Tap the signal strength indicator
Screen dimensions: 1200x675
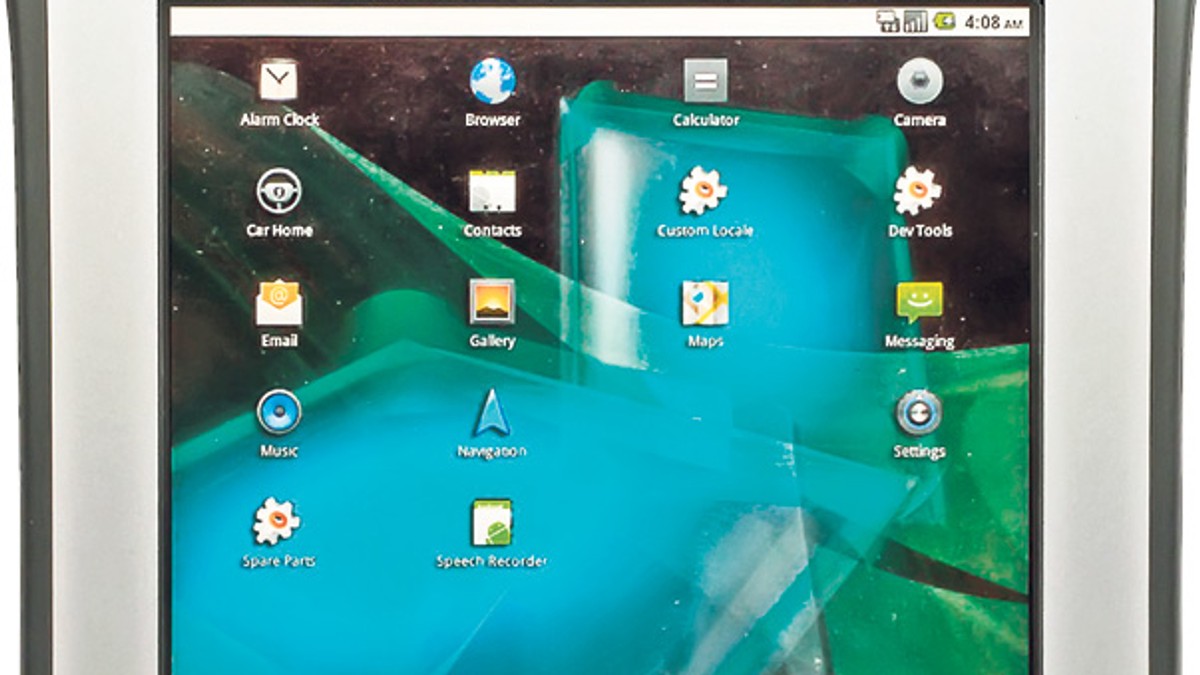coord(916,22)
